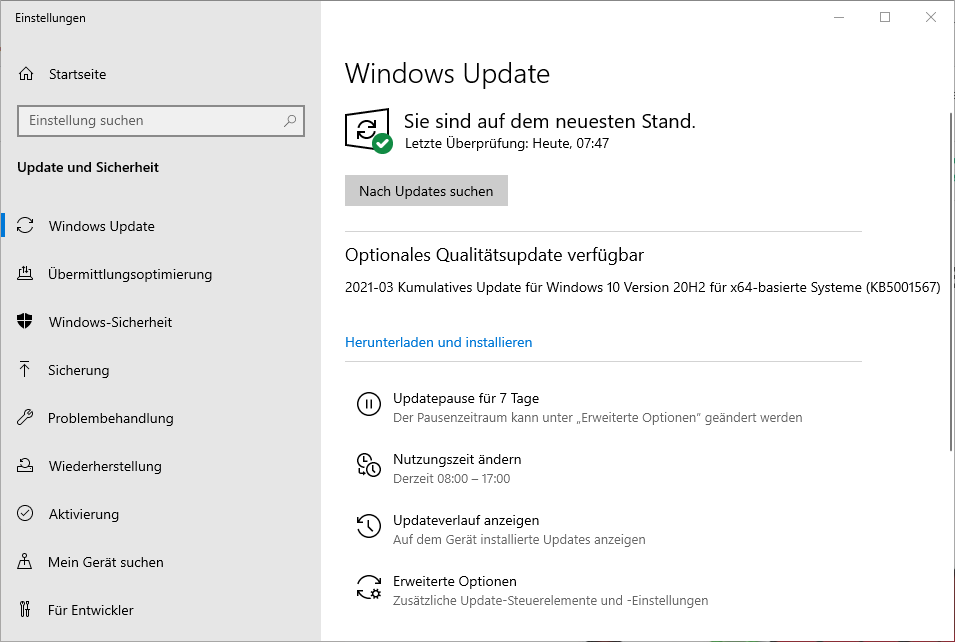Open the Aktivierung settings page
Viewport: 955px width, 642px height.
[83, 514]
